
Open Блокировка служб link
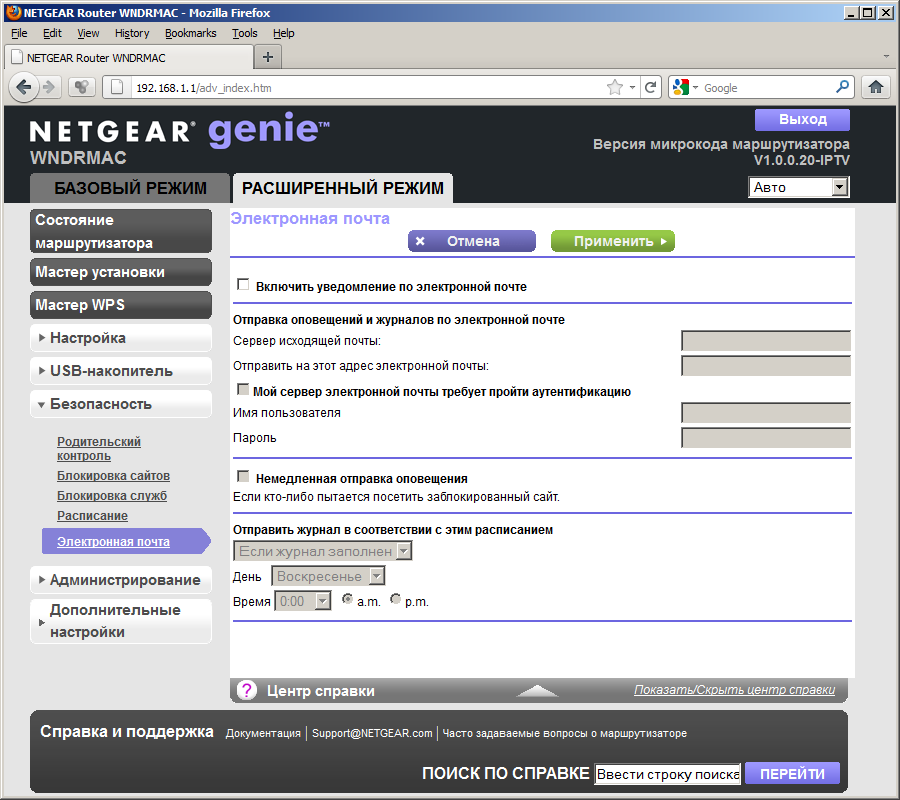pos(112,495)
